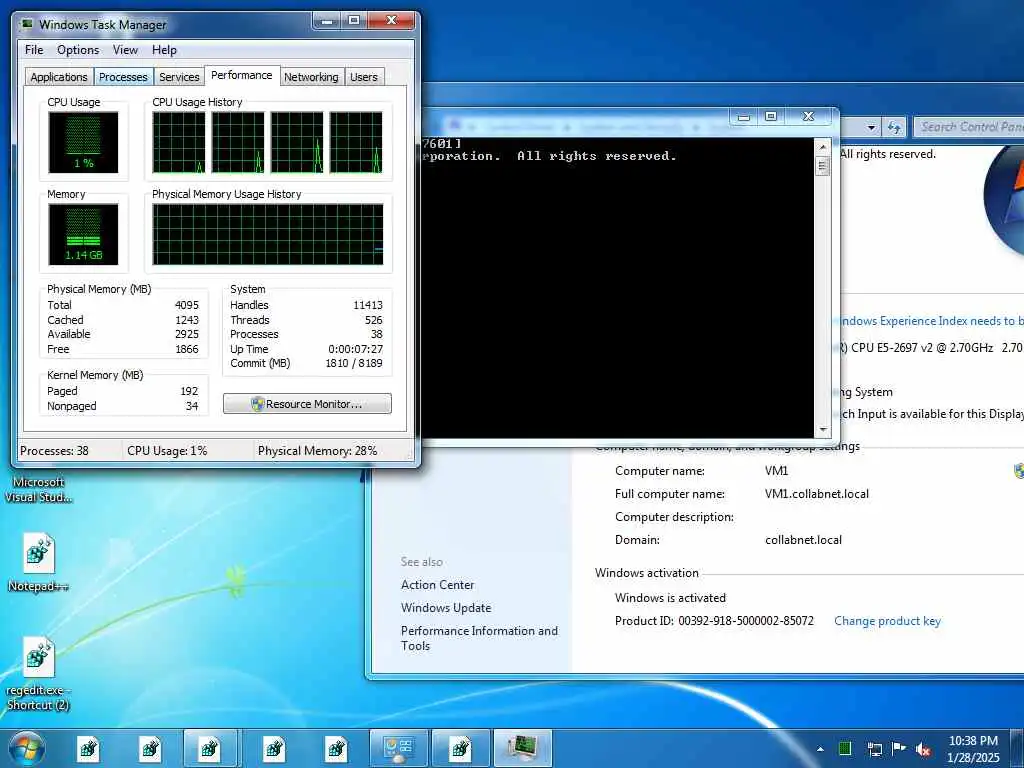Viewport: 1024px width, 768px height.
Task: Click the Handles count 11413
Action: pyautogui.click(x=368, y=305)
